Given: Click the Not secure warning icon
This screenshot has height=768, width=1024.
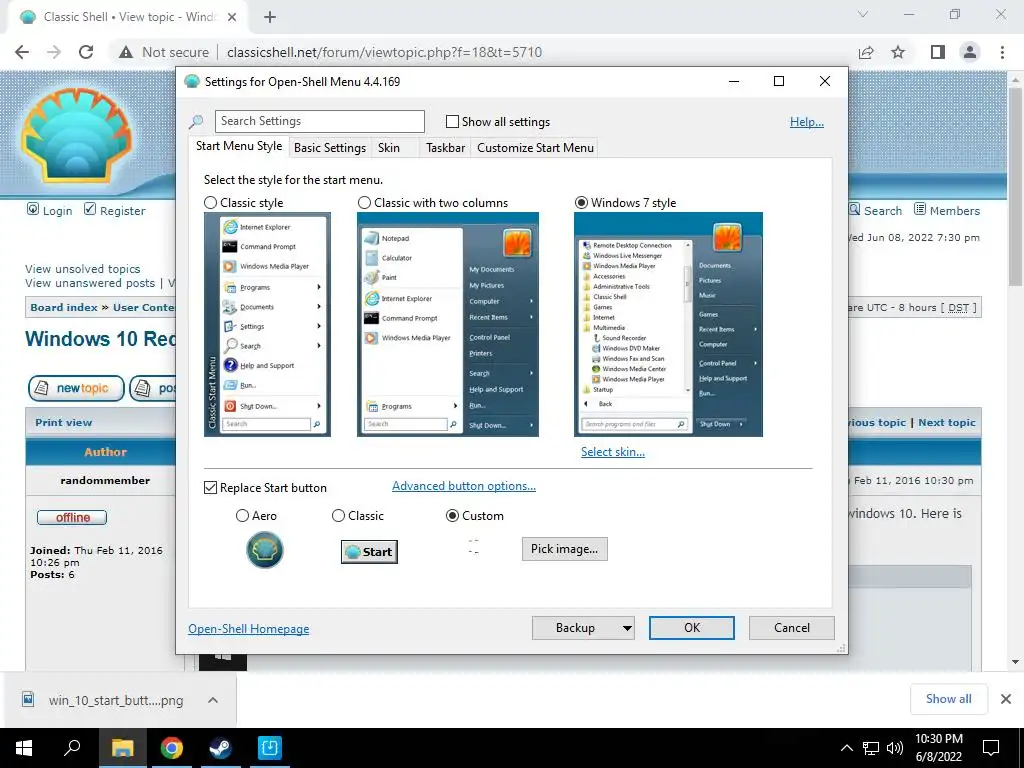Looking at the screenshot, I should point(126,52).
